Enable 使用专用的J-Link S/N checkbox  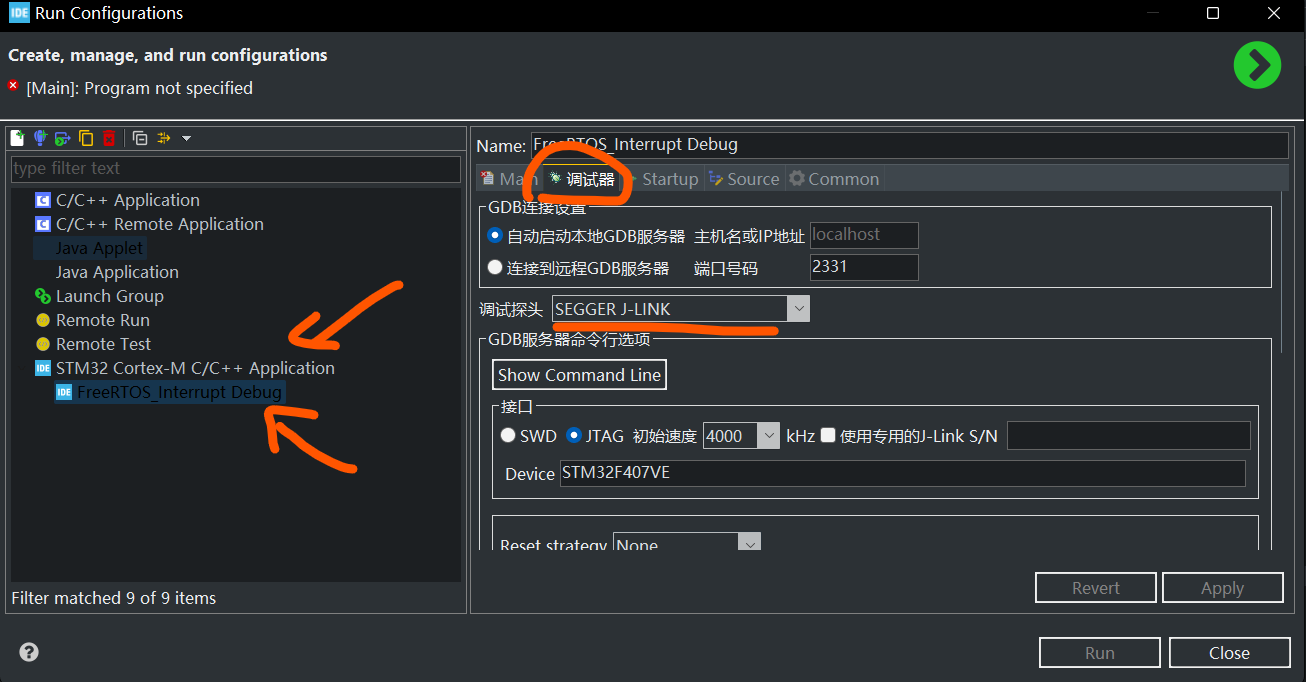[828, 436]
